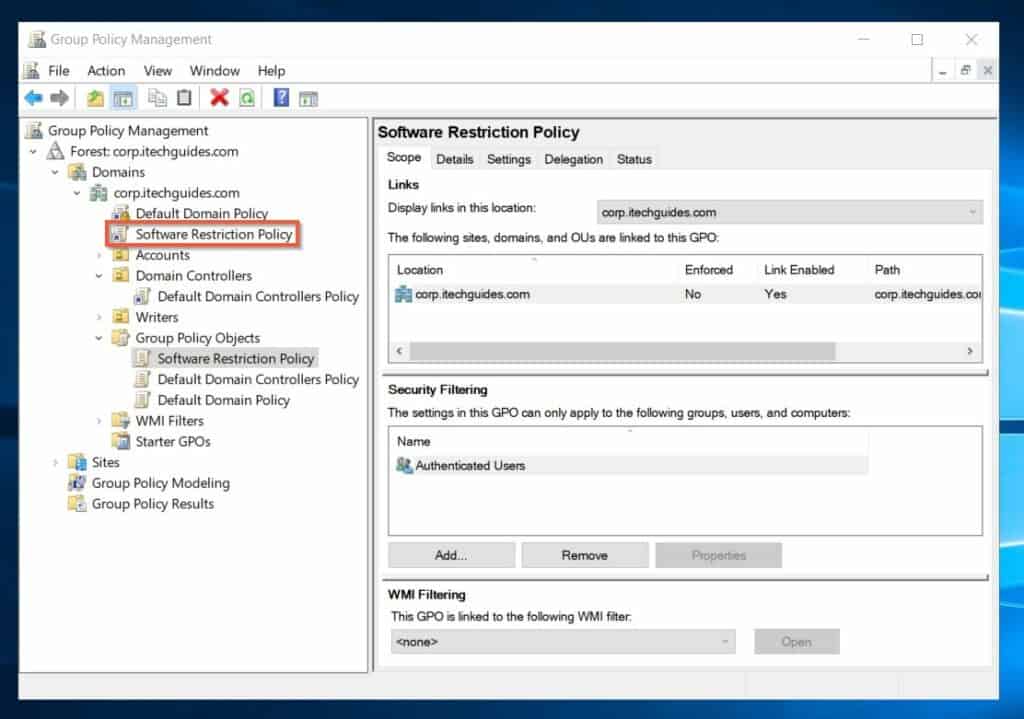Switch to the Delegation tab

[573, 158]
